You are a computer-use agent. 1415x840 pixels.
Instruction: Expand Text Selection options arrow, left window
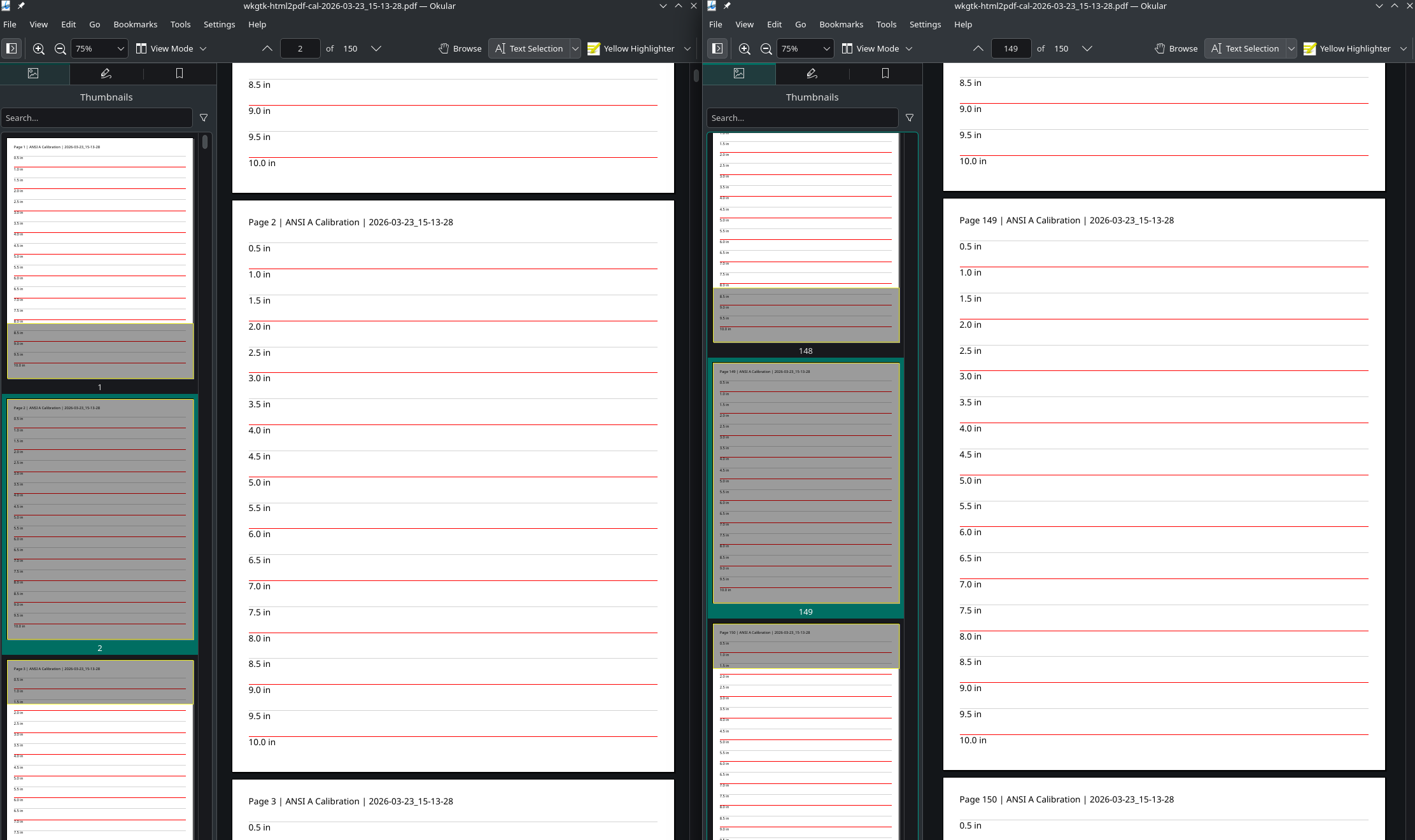(x=575, y=48)
